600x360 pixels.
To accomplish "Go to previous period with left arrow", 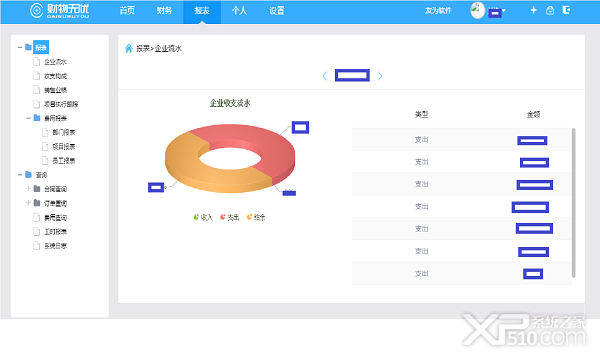I will click(x=325, y=76).
